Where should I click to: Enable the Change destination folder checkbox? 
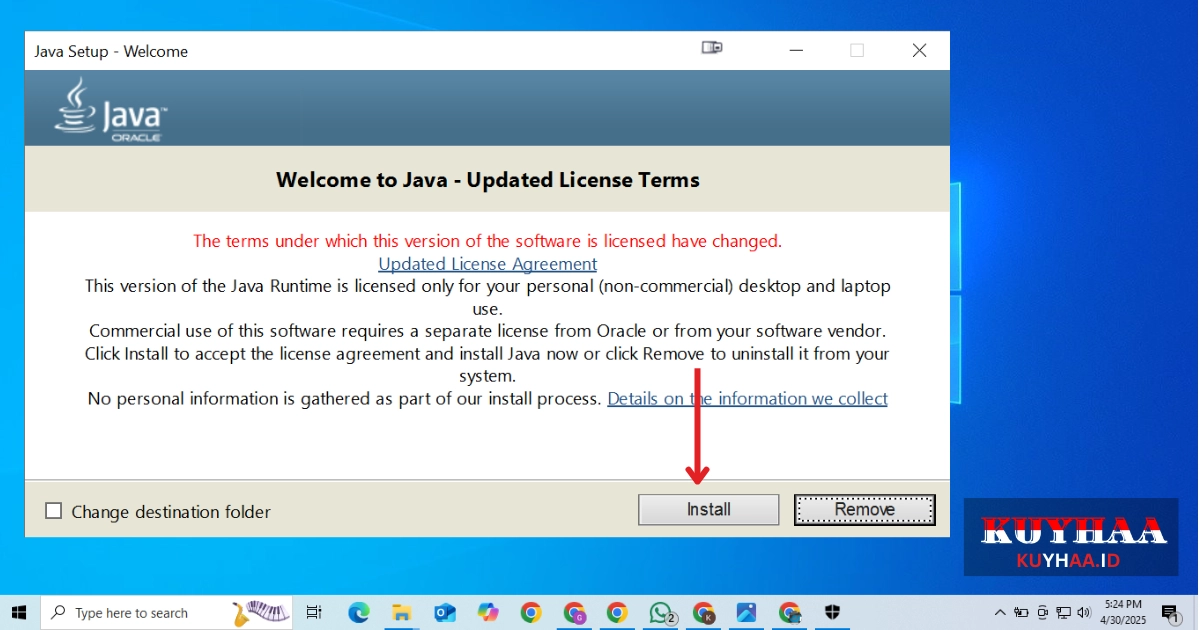click(x=53, y=510)
